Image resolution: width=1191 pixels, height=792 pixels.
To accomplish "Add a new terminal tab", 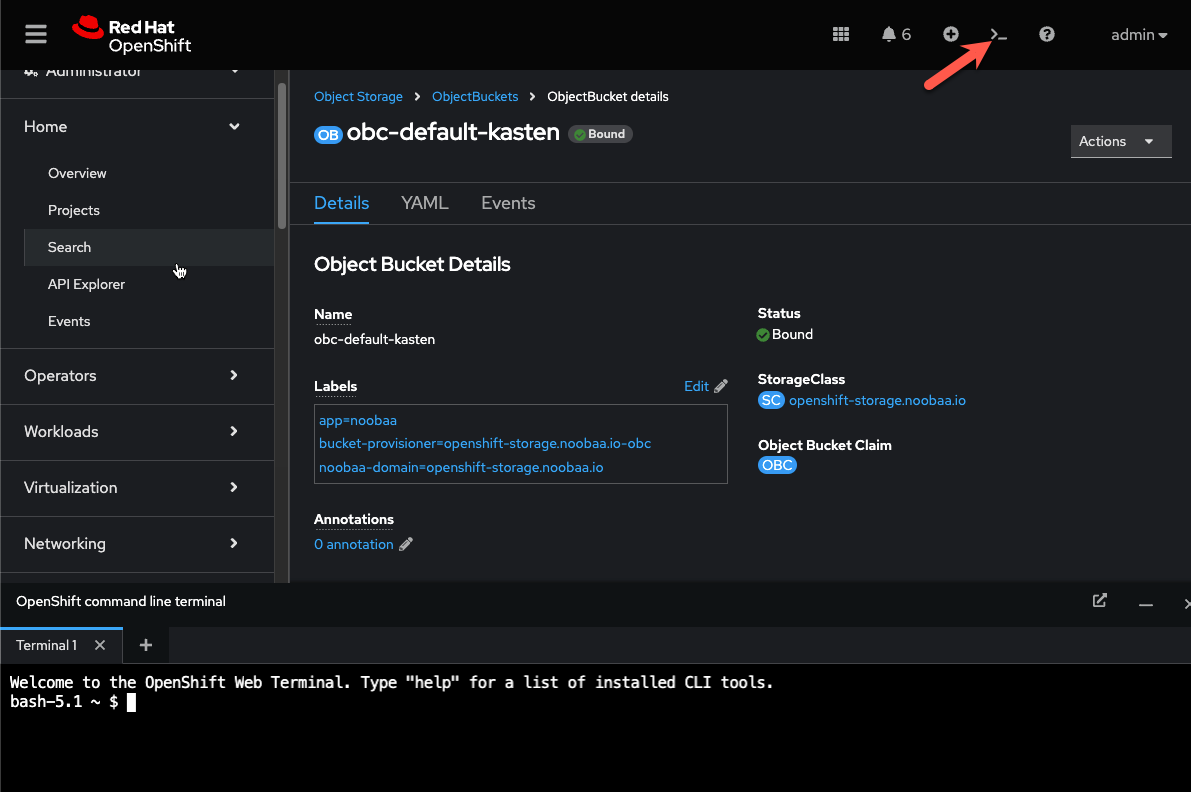I will pos(146,645).
